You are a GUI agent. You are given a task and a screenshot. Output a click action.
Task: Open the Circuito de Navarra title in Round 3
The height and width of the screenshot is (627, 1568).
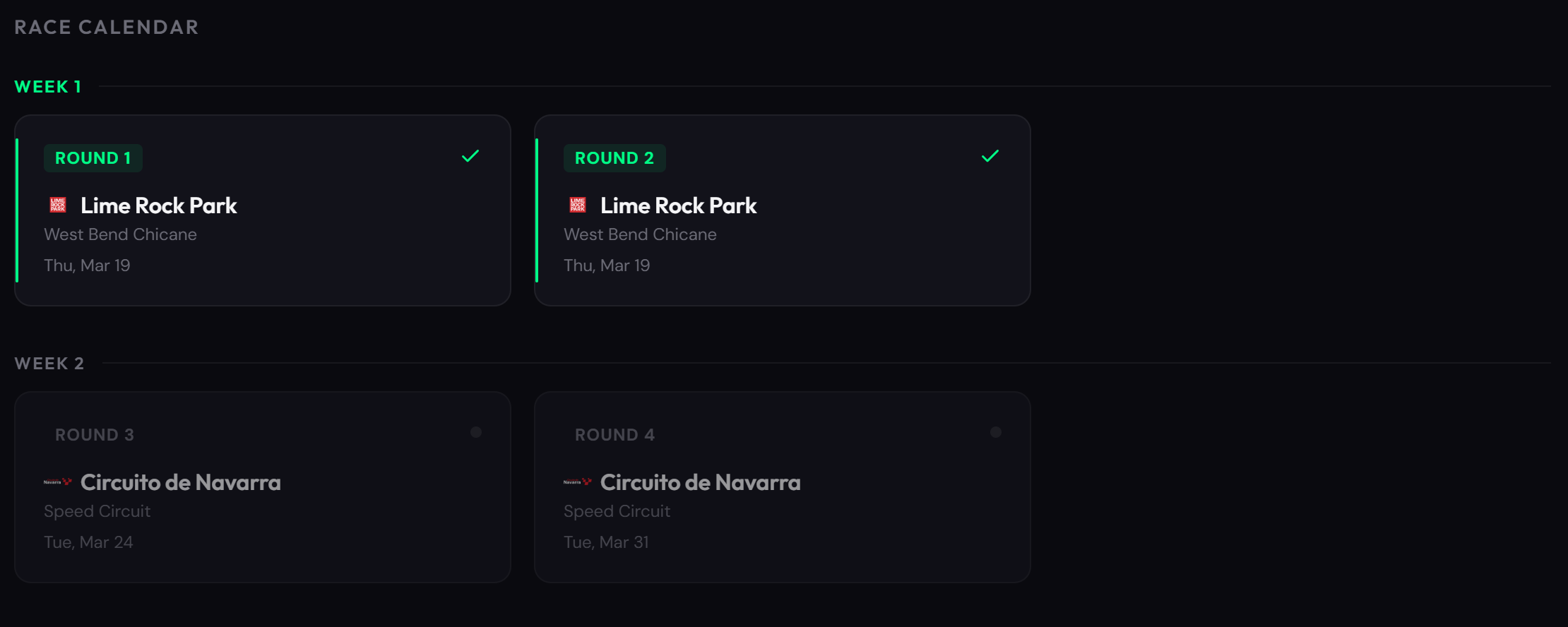coord(181,482)
